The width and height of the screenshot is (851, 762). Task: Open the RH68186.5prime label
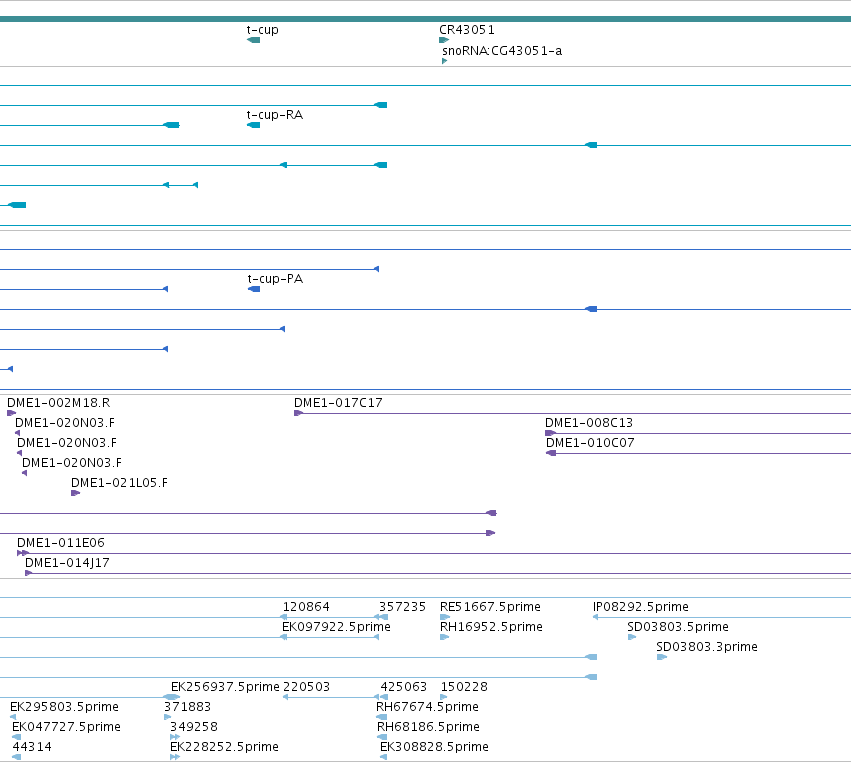tap(428, 727)
